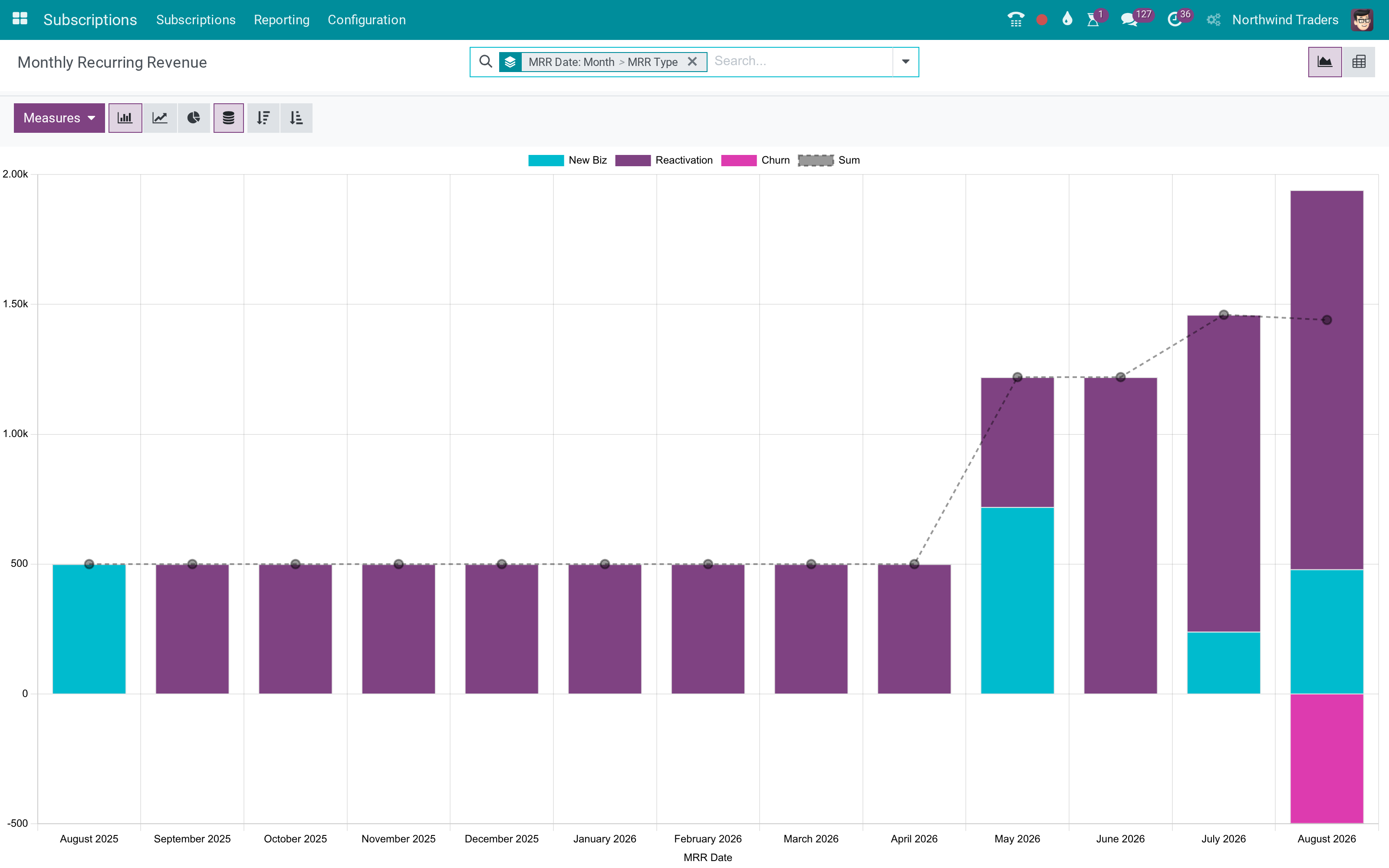Open the VoIP phone icon
This screenshot has height=868, width=1389.
pyautogui.click(x=1016, y=20)
